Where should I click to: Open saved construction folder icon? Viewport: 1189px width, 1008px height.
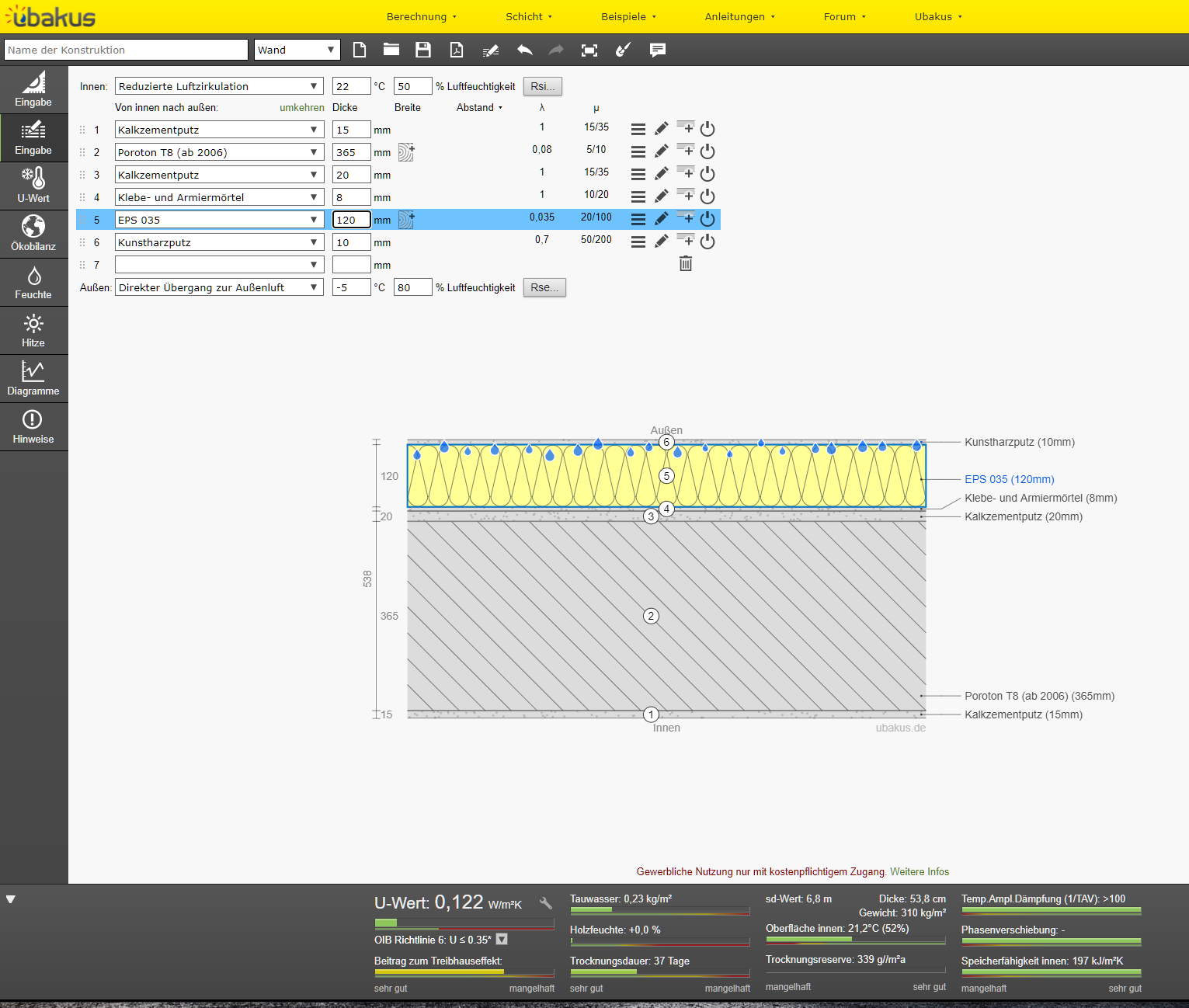[391, 50]
